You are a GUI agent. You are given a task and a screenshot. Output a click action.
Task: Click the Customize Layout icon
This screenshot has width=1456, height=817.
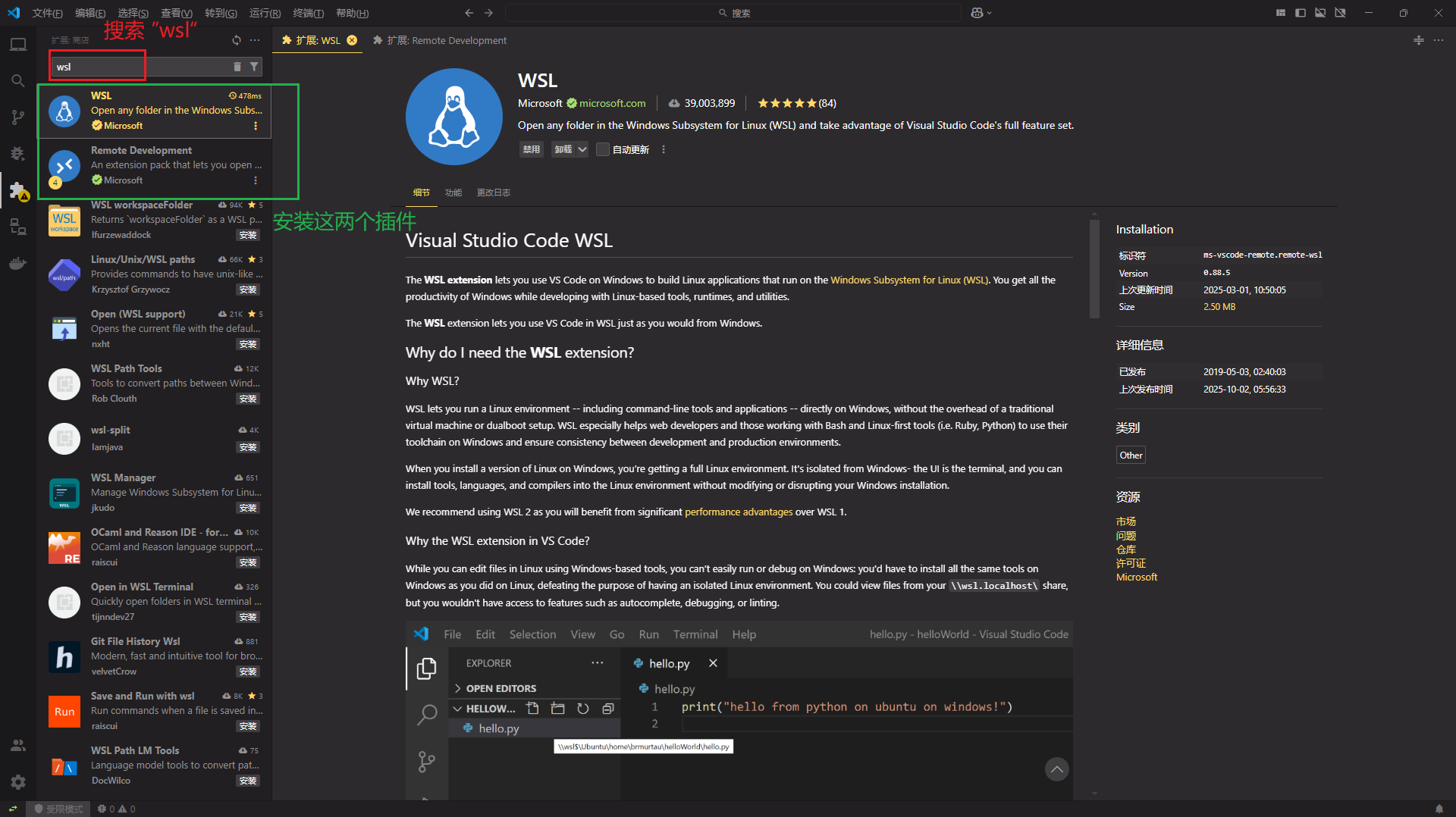click(1281, 13)
